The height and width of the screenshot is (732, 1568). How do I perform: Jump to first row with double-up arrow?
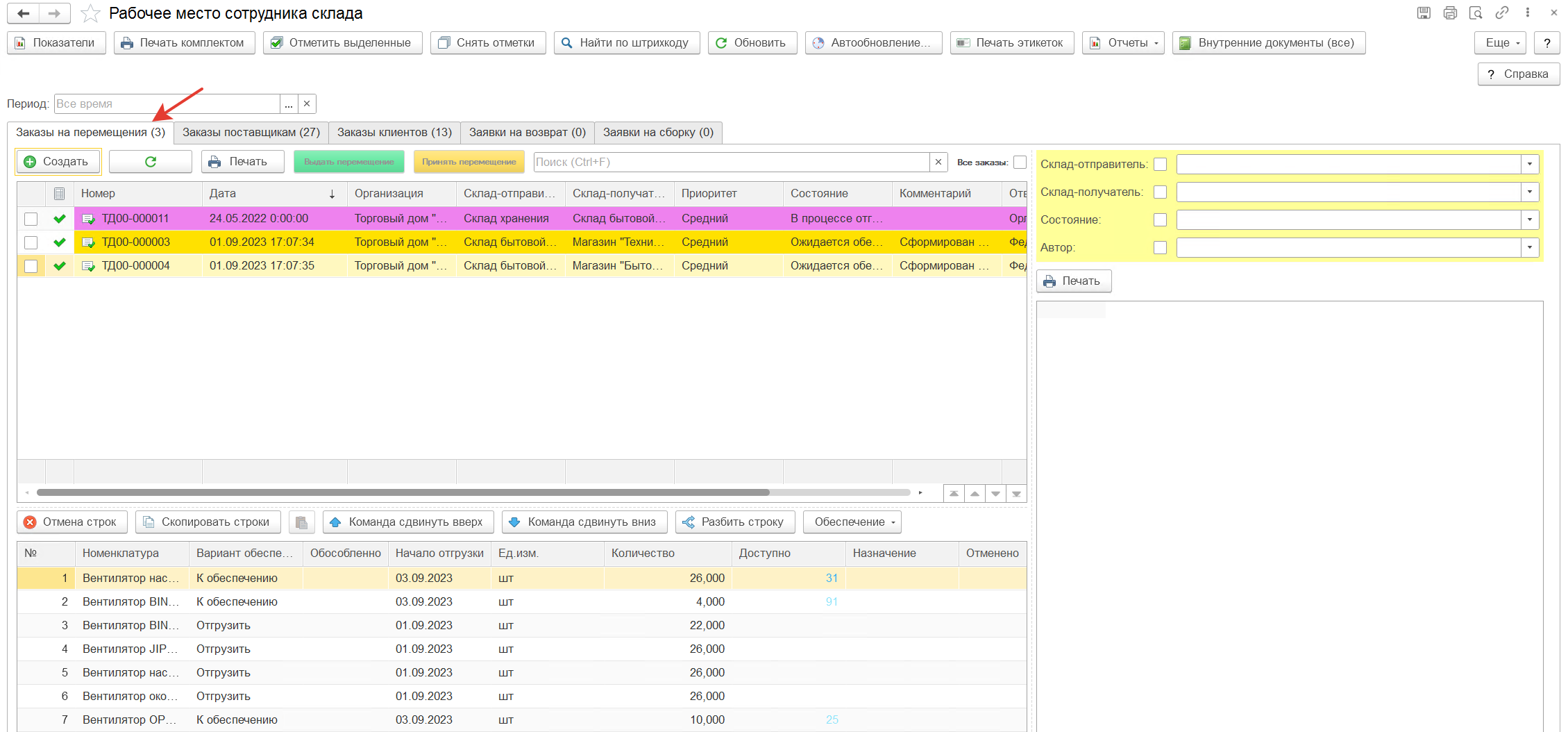pos(954,493)
